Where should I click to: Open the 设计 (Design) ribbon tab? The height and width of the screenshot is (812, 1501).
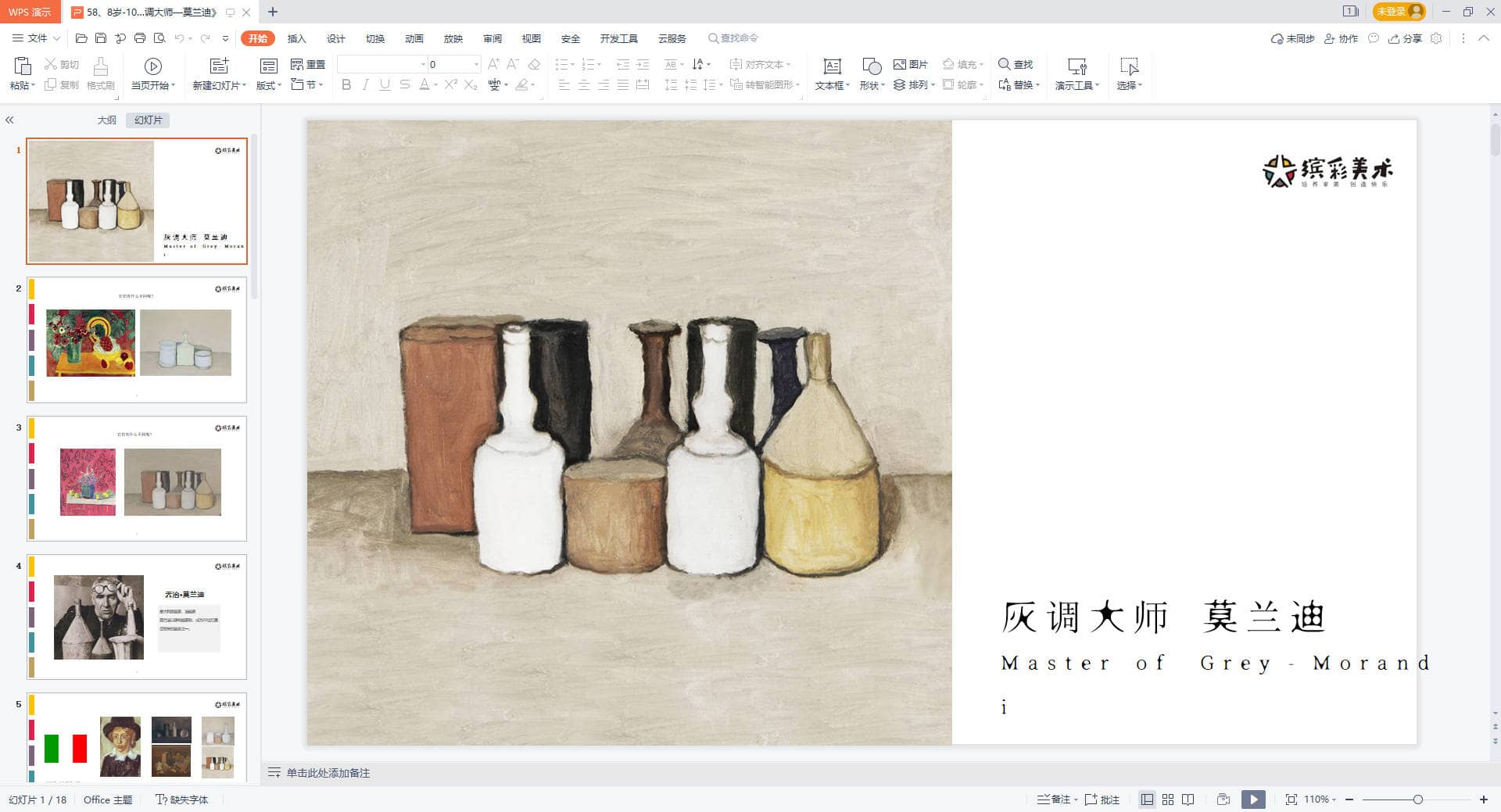(x=335, y=38)
